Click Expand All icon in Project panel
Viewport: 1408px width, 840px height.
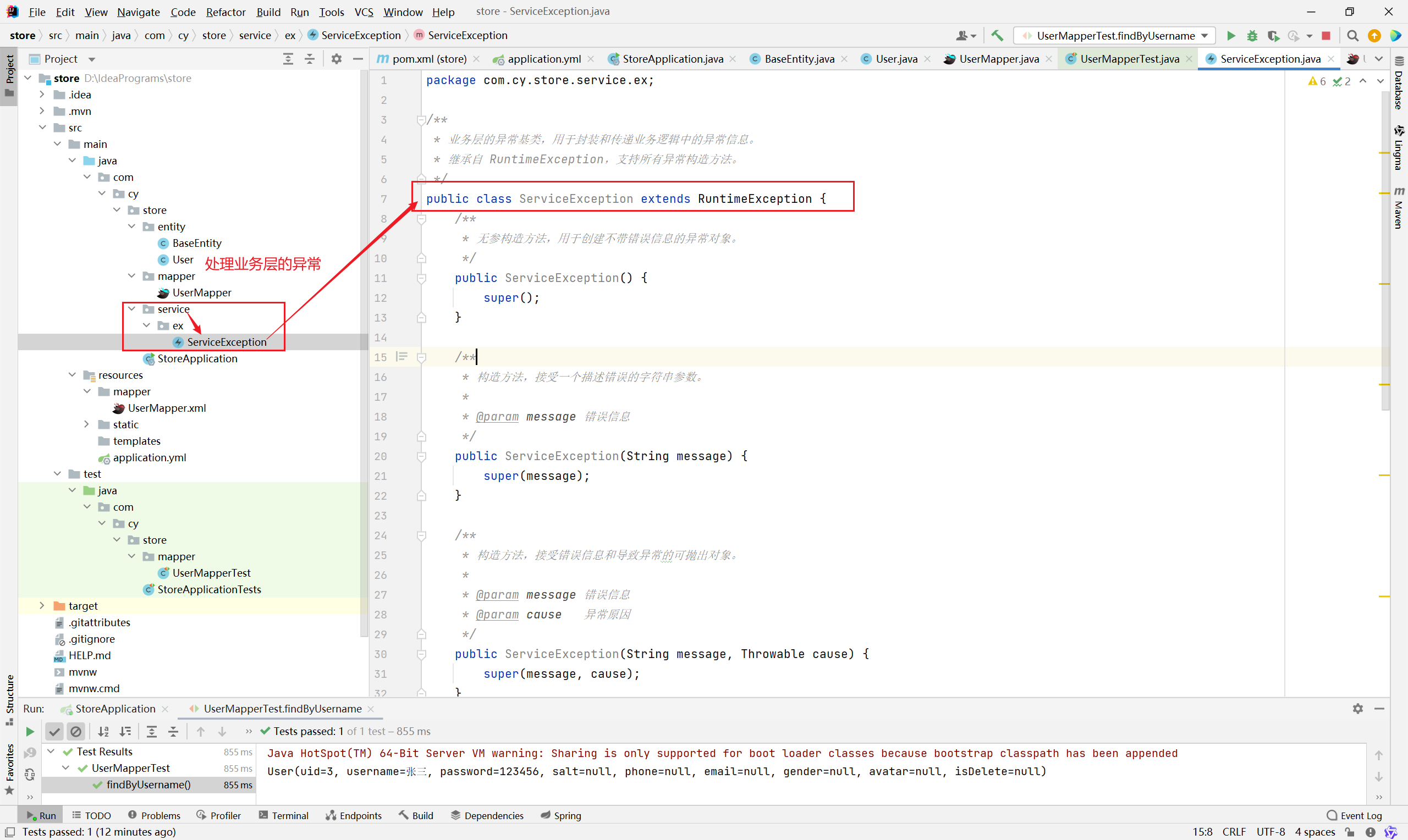tap(288, 59)
